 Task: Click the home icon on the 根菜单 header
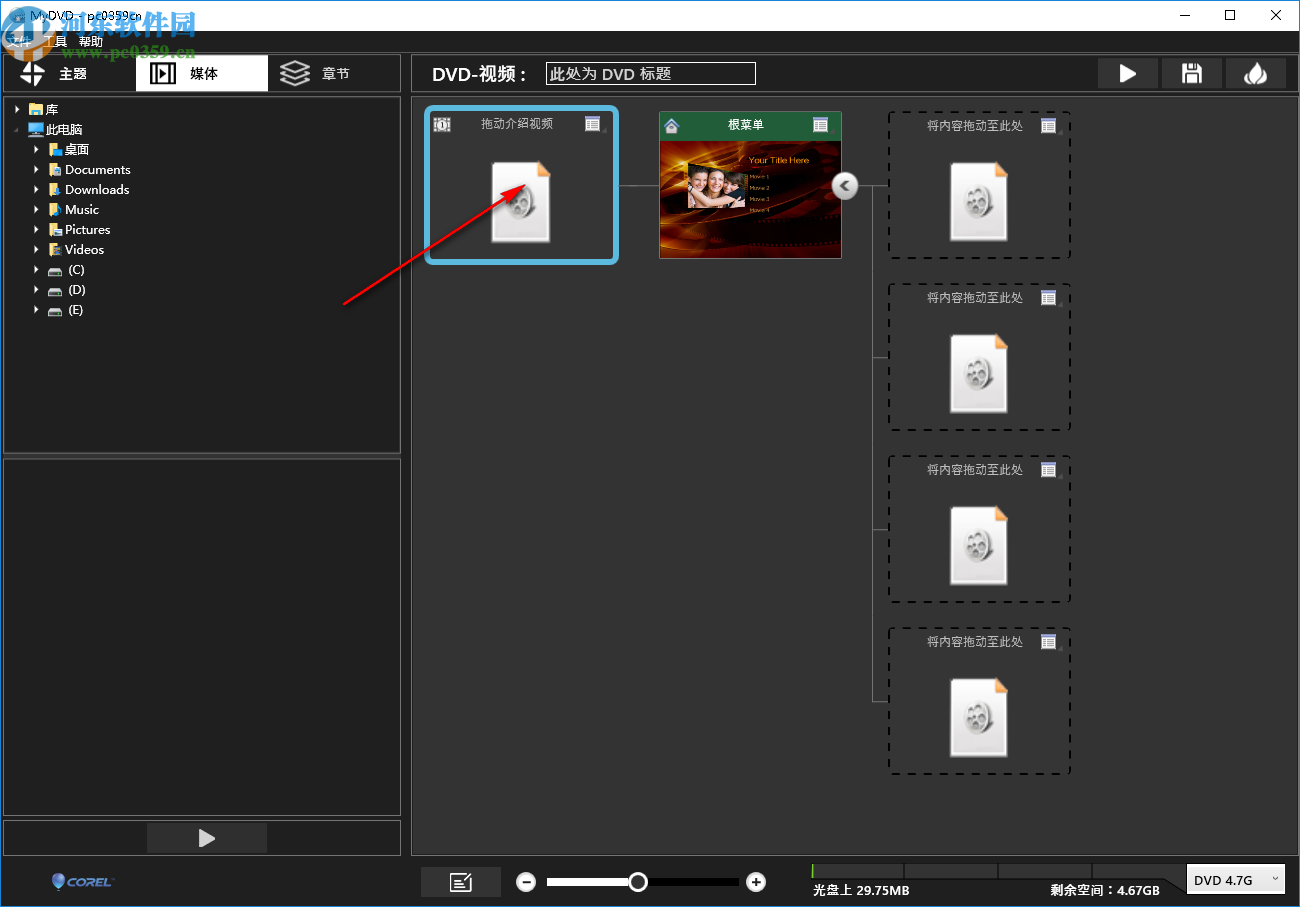[x=669, y=125]
